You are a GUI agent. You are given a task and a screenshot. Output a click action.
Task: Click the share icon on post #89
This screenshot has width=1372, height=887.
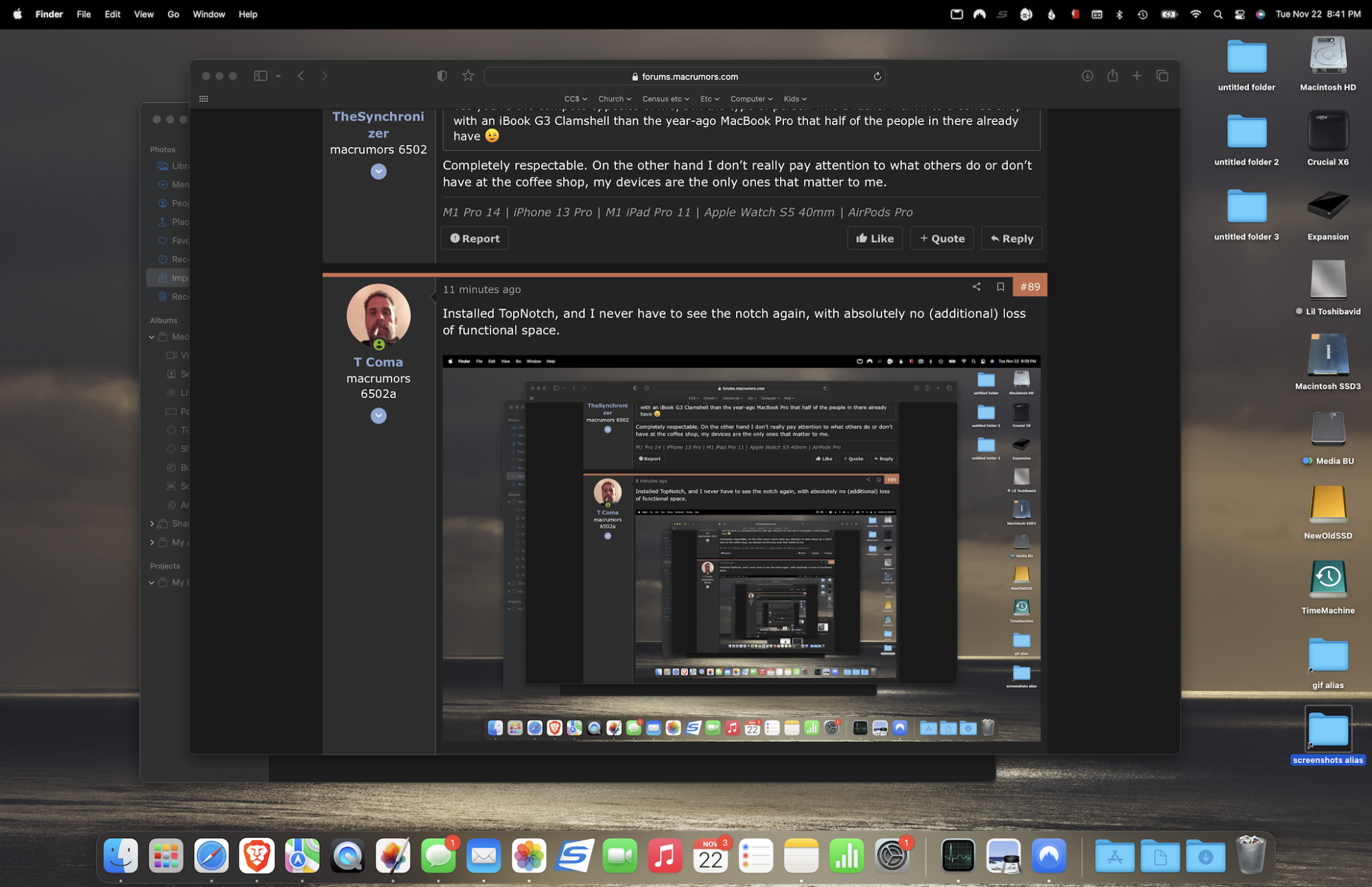click(976, 287)
